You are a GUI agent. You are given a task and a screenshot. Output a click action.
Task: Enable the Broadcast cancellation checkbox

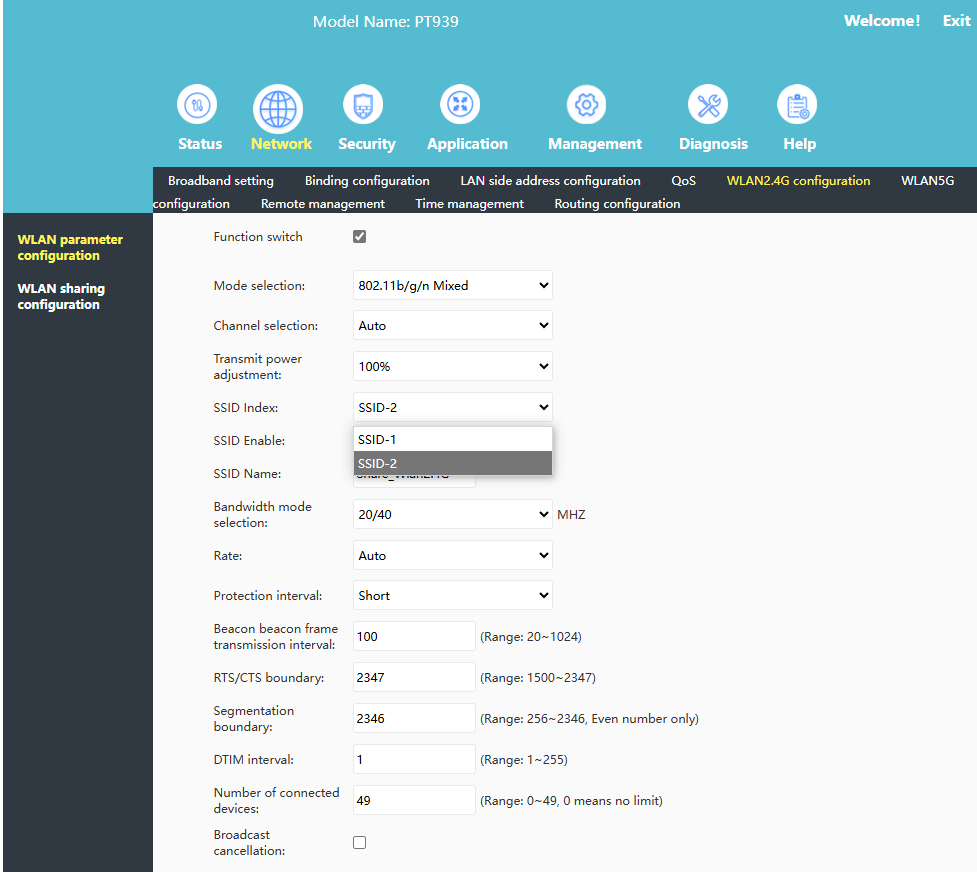[360, 843]
